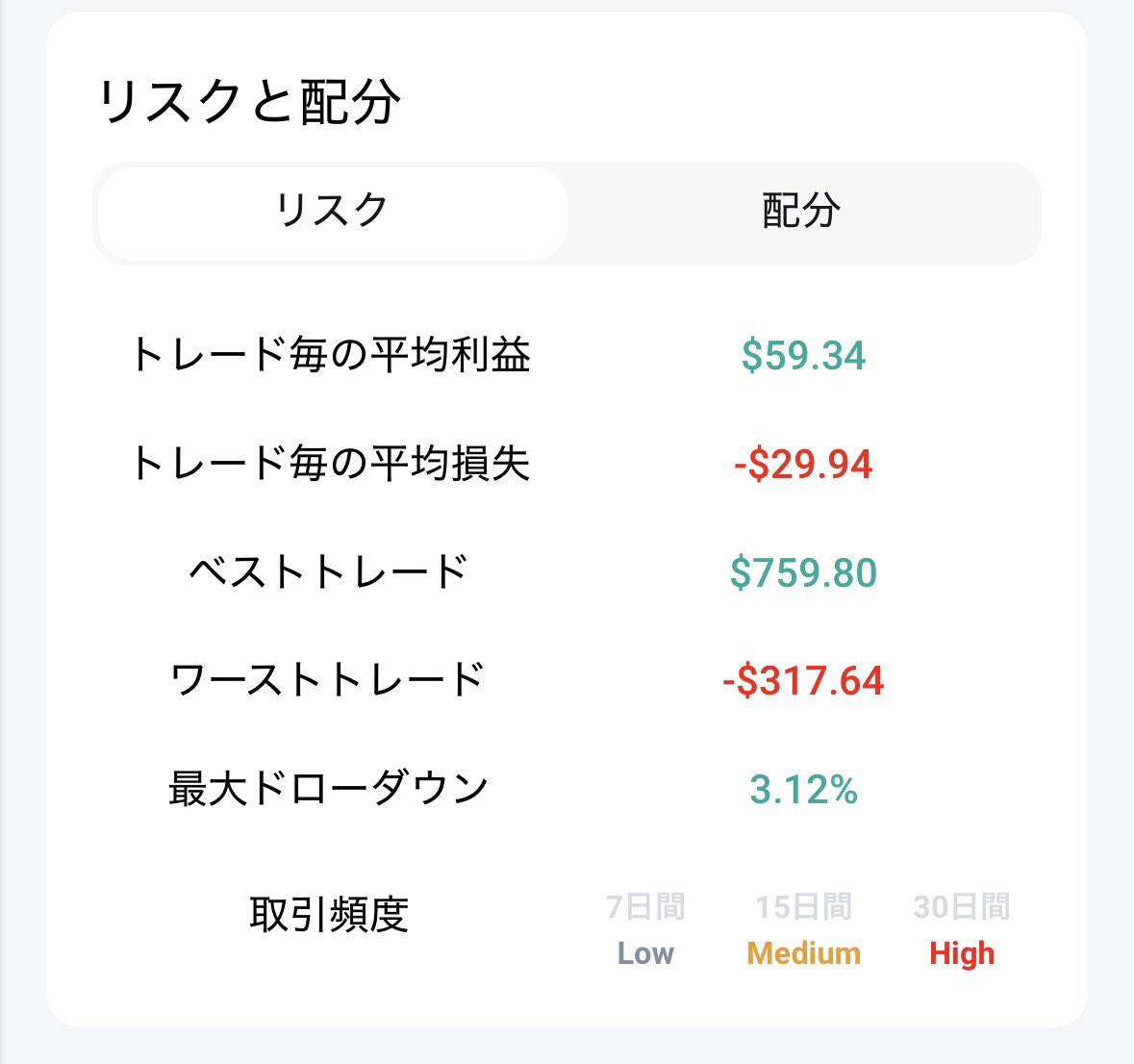Viewport: 1134px width, 1064px height.
Task: Click the 7日間 period label
Action: [645, 906]
